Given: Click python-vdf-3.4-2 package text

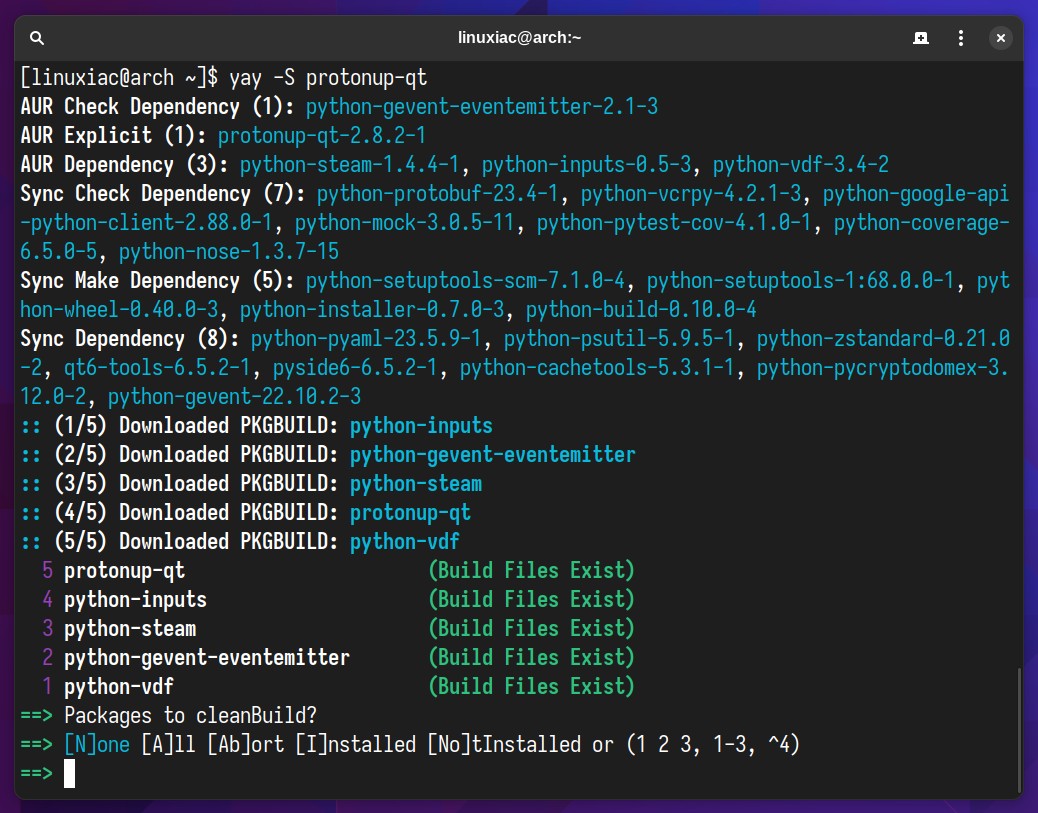Looking at the screenshot, I should coord(801,165).
